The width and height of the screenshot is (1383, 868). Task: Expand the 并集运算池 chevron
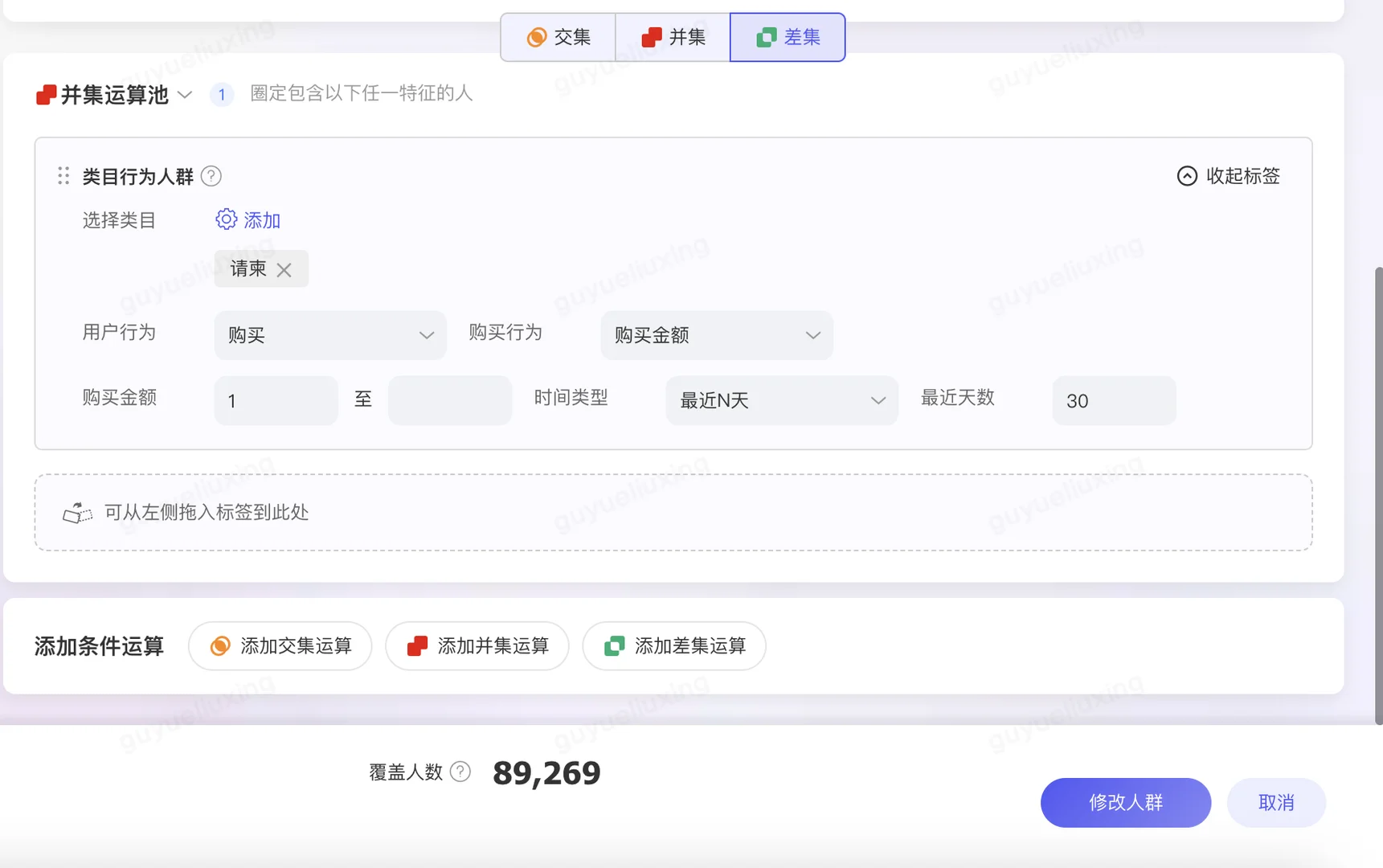click(x=185, y=95)
